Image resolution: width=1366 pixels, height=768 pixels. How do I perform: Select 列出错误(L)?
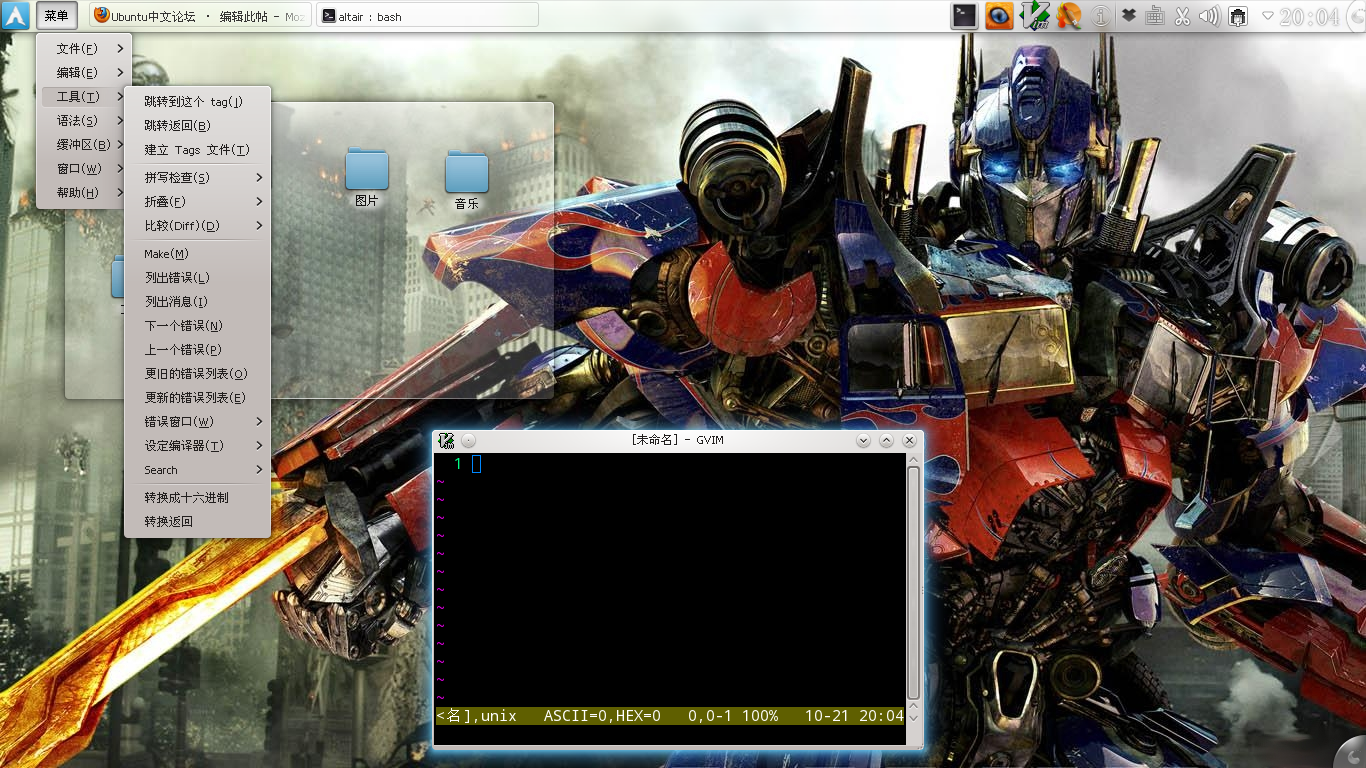[197, 277]
